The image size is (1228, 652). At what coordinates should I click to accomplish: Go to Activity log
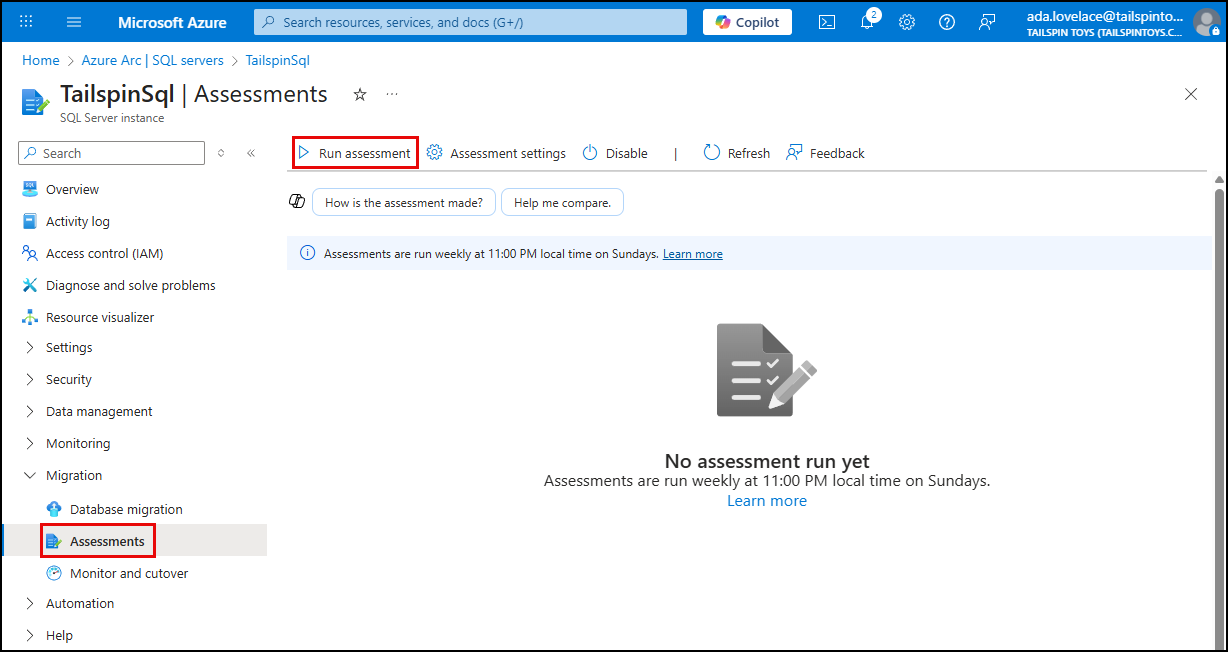click(x=77, y=221)
